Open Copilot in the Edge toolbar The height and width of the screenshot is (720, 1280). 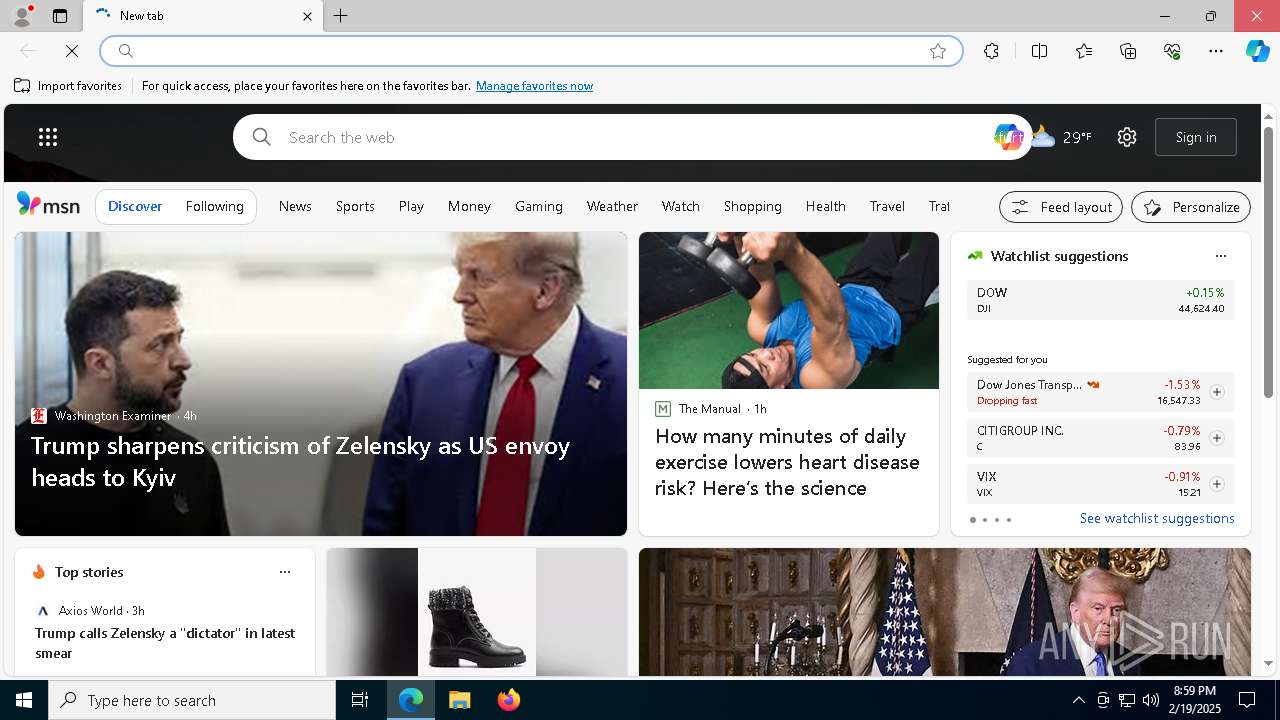click(1257, 51)
